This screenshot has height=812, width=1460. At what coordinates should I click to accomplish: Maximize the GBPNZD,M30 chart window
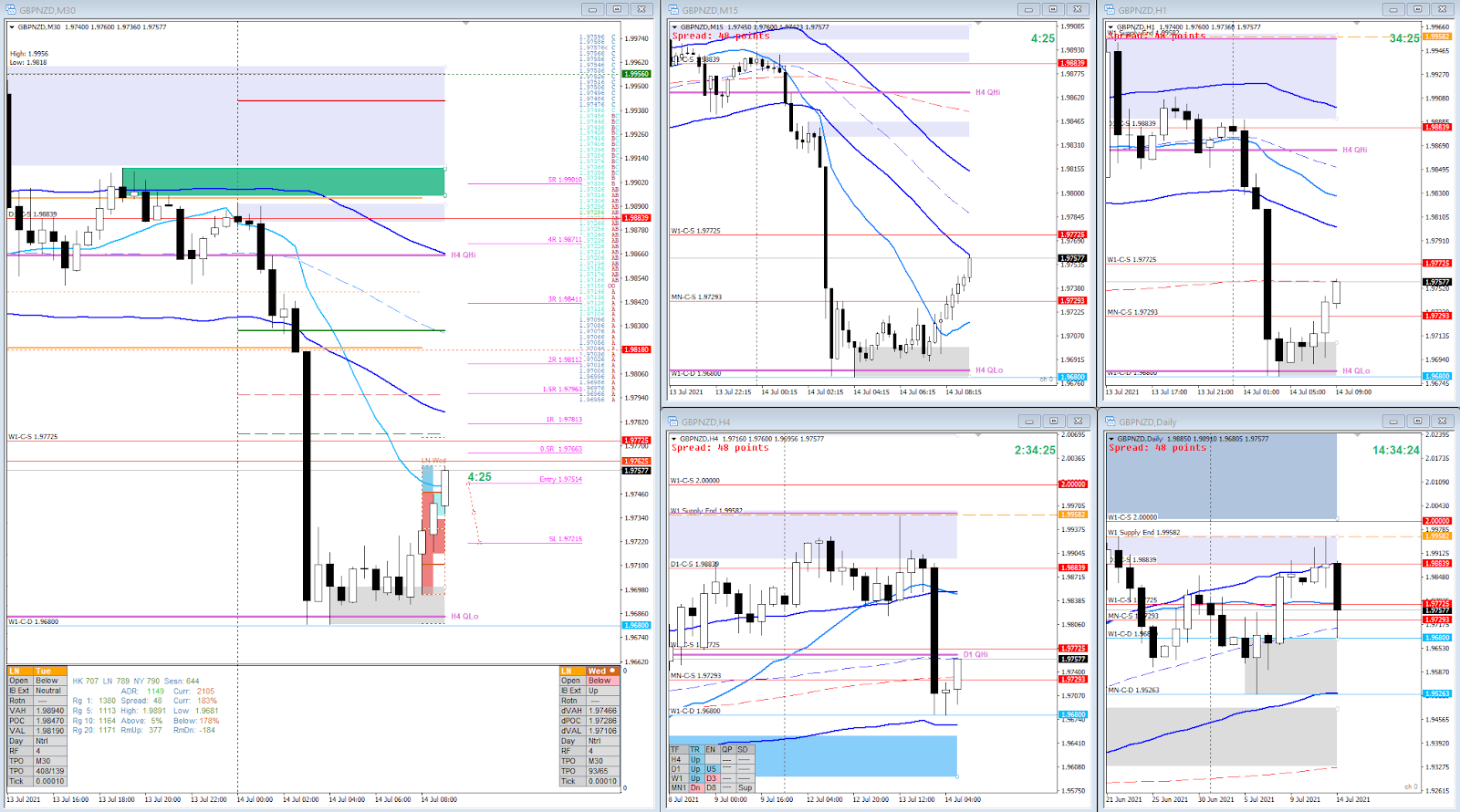(x=617, y=9)
